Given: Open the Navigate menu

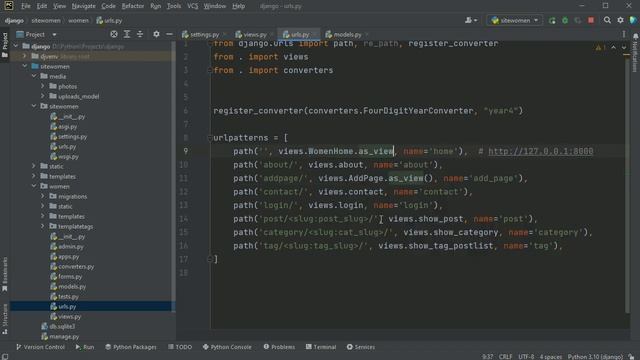Looking at the screenshot, I should tap(83, 6).
